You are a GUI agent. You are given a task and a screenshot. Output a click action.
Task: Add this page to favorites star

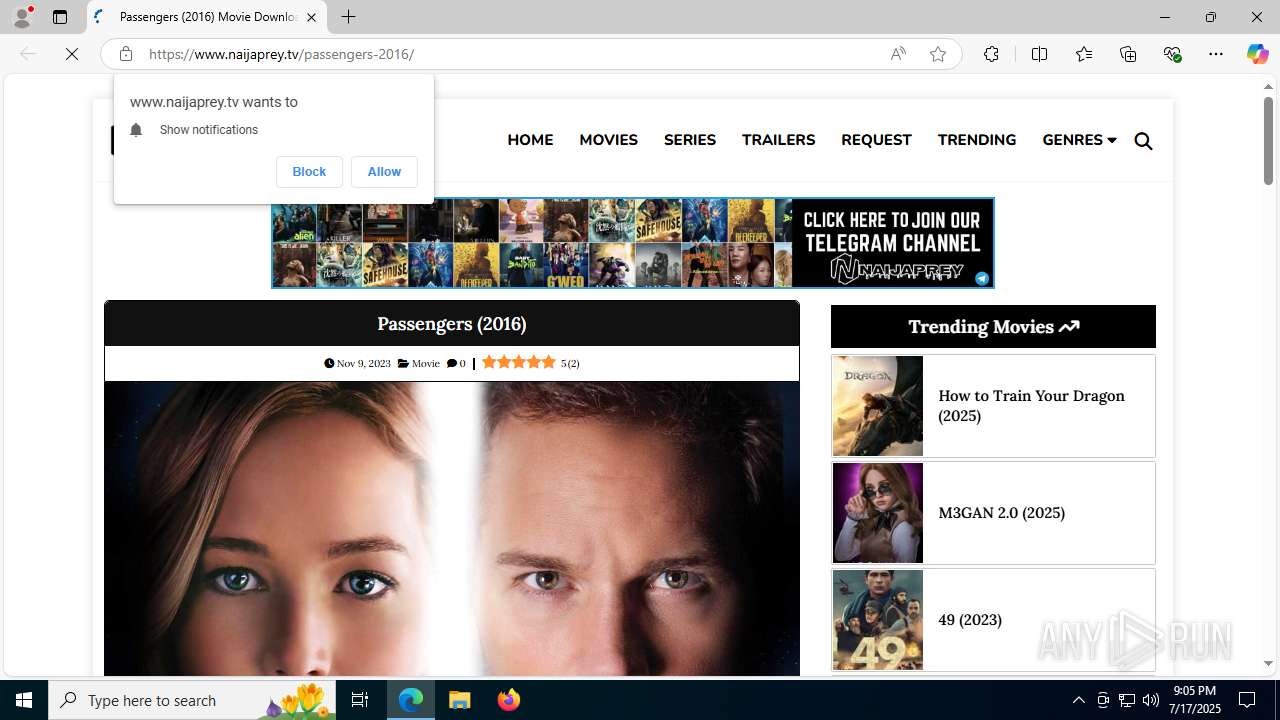[937, 54]
